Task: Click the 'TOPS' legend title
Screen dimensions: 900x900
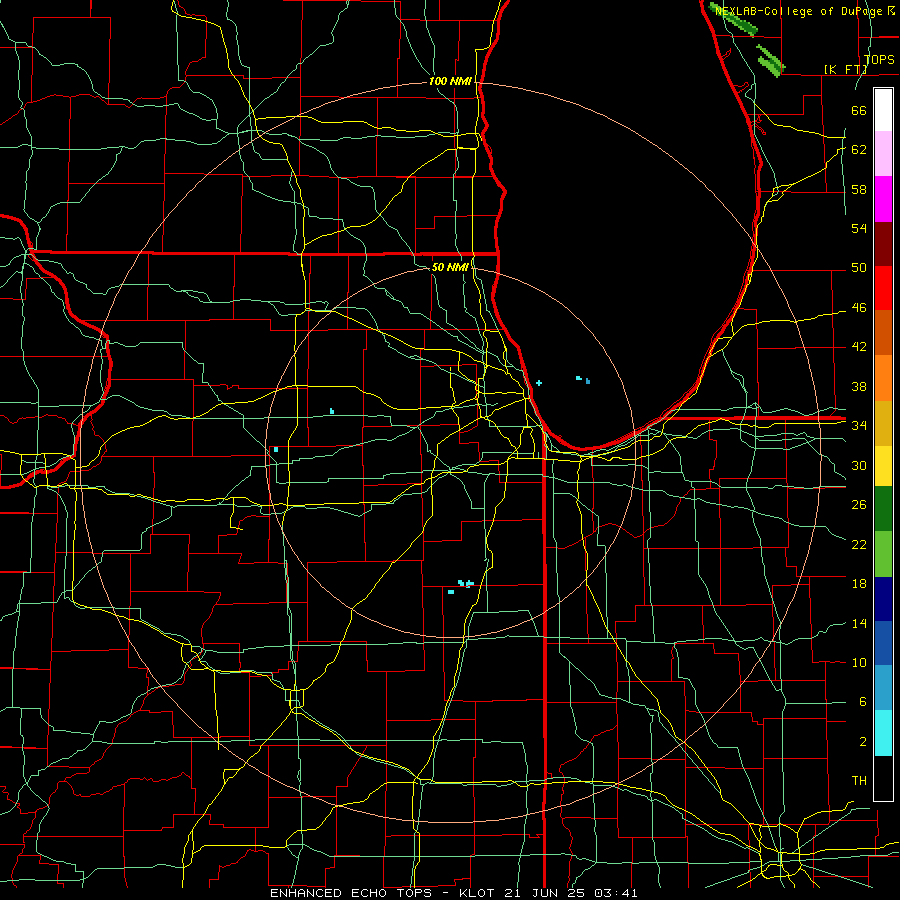Action: click(x=879, y=59)
